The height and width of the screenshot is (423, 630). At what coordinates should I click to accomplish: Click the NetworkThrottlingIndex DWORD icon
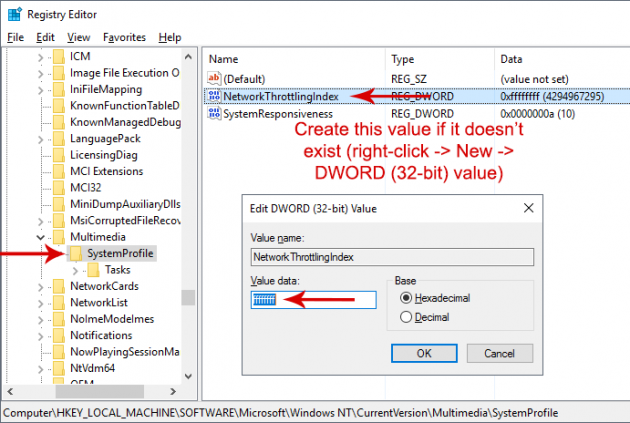214,96
